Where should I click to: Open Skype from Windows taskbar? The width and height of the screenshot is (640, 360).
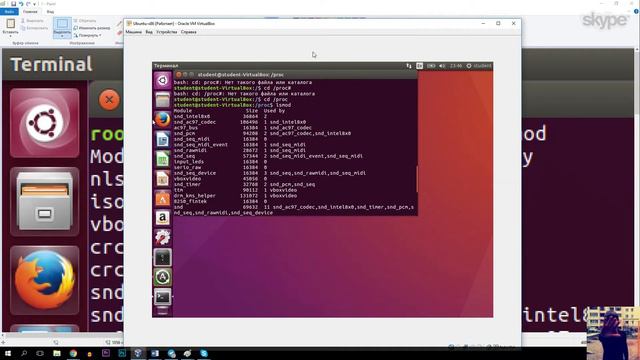click(204, 353)
